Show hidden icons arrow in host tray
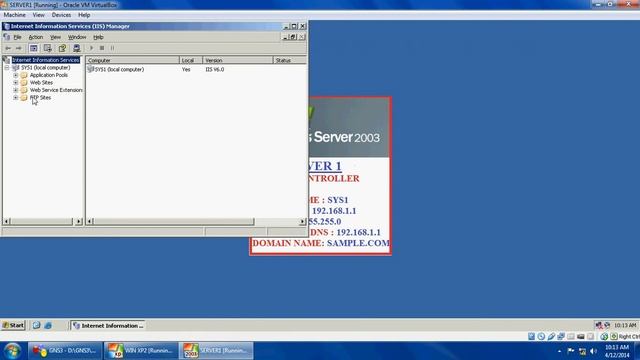640x360 pixels. tap(559, 351)
